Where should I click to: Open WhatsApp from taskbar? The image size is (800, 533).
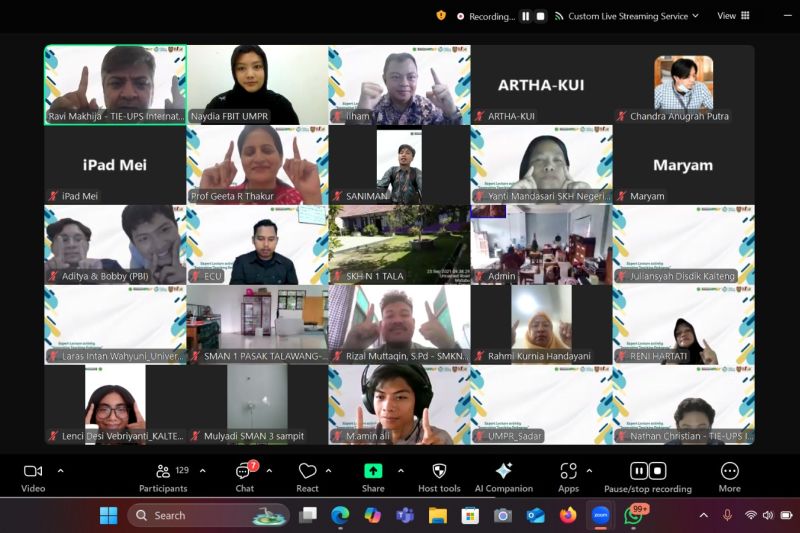633,516
